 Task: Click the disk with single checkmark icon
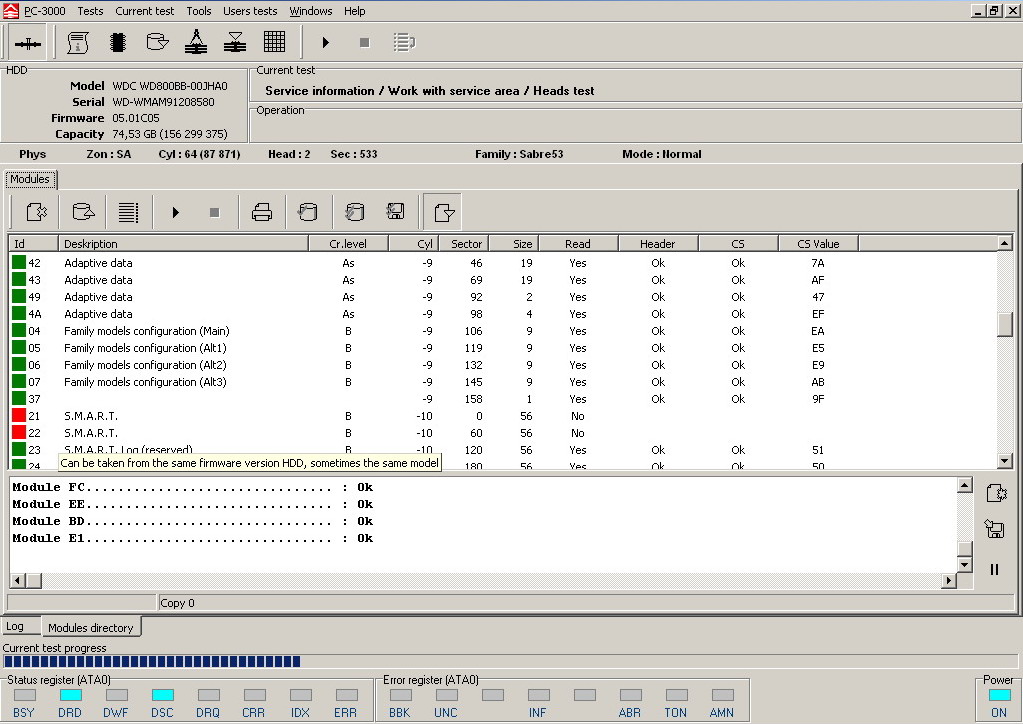coord(308,212)
